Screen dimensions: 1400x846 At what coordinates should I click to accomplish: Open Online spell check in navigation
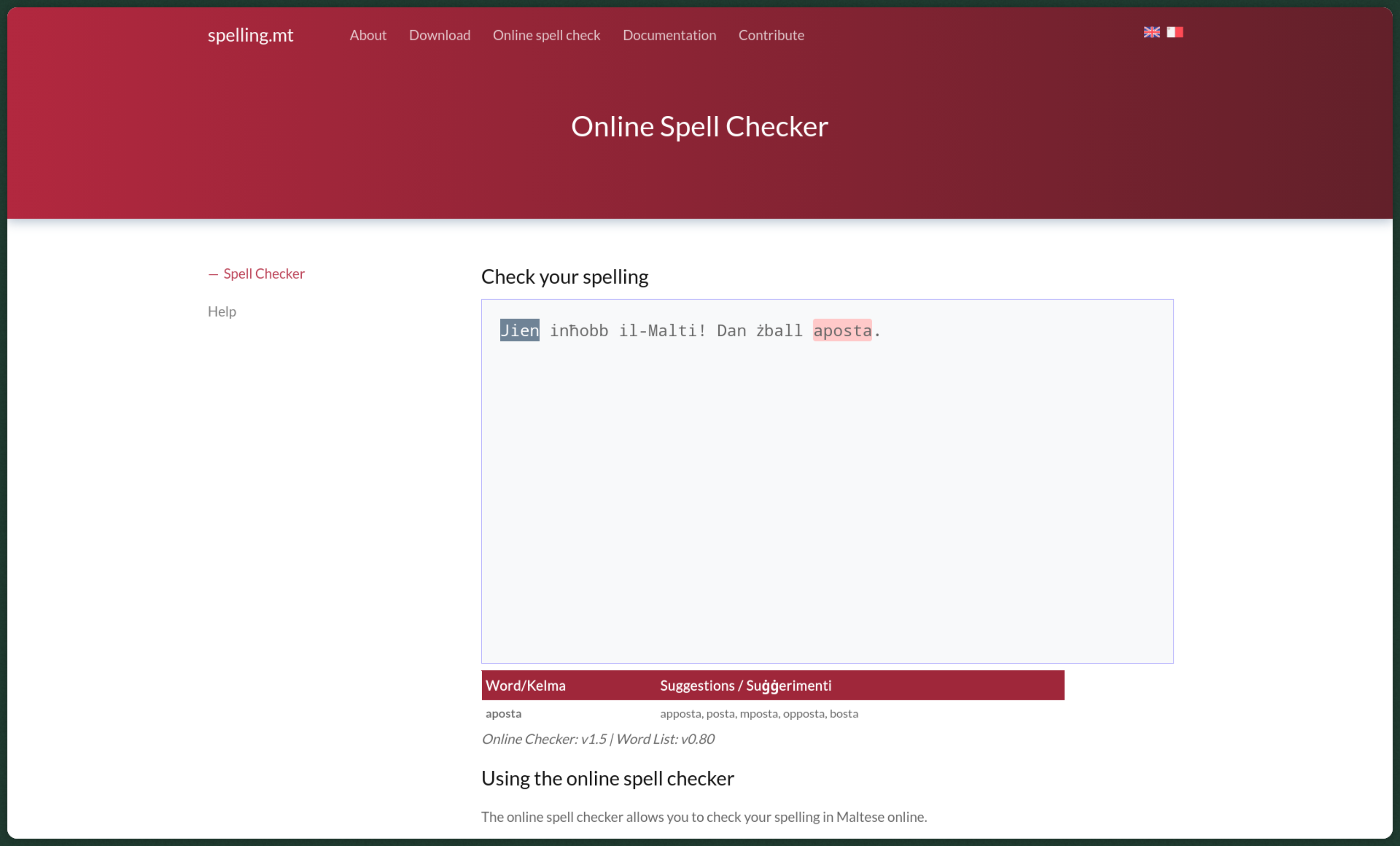click(546, 35)
